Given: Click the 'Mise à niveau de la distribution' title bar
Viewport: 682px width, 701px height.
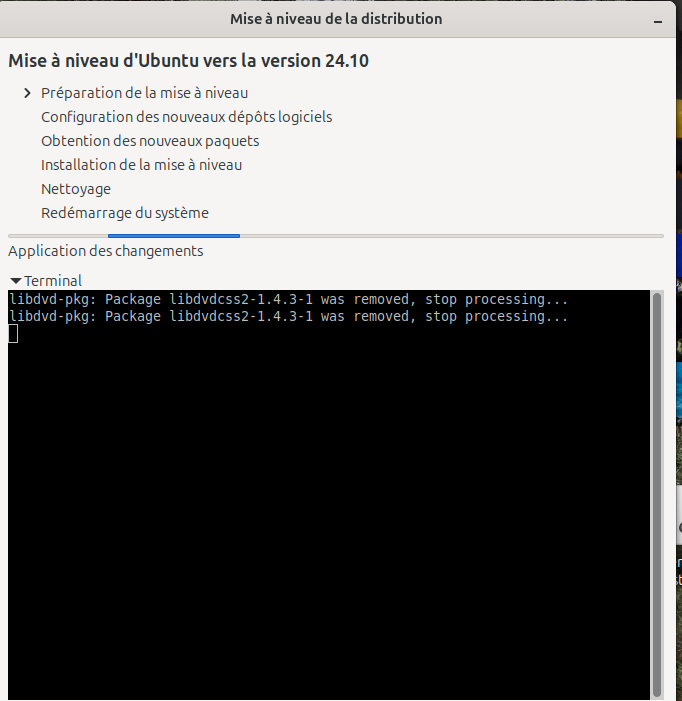Looking at the screenshot, I should tap(336, 19).
